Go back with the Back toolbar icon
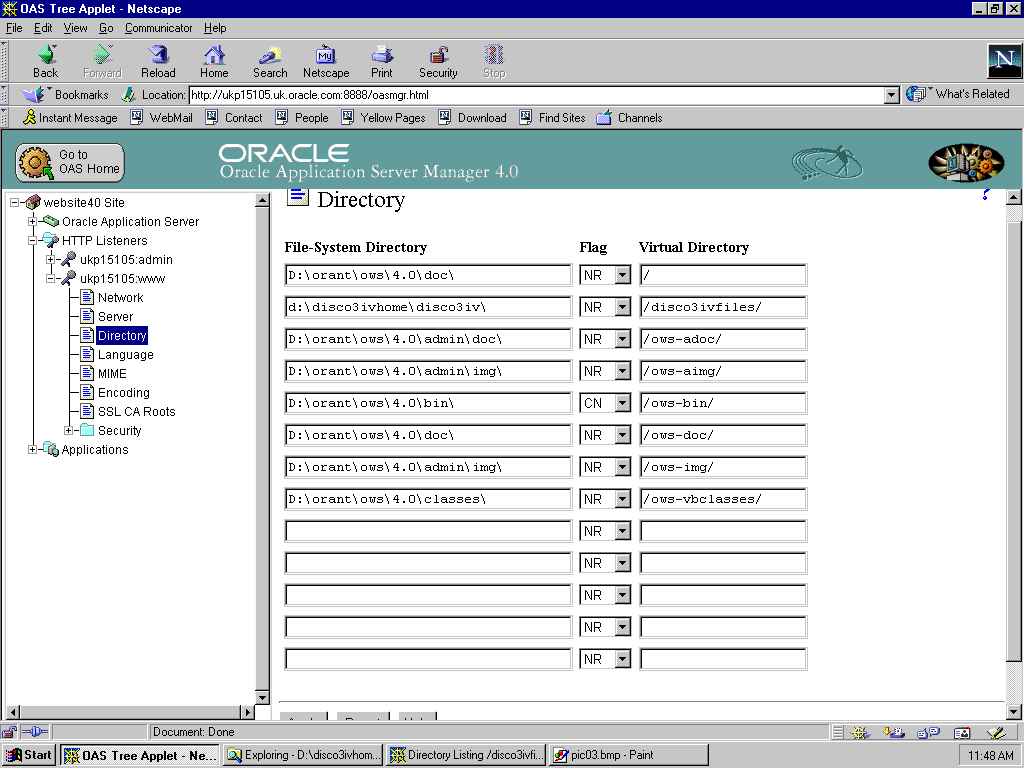1024x768 pixels. [46, 61]
